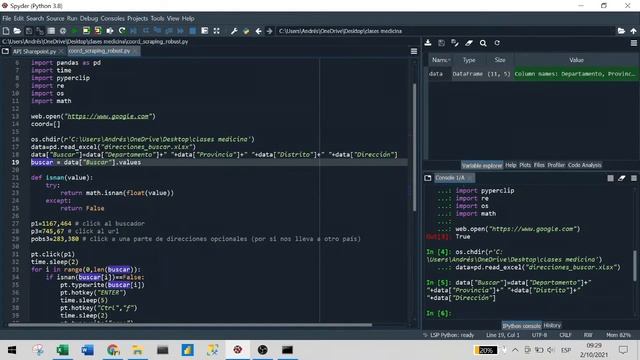Run current cell and advance icon
Screen dimensions: 640x360
point(98,31)
